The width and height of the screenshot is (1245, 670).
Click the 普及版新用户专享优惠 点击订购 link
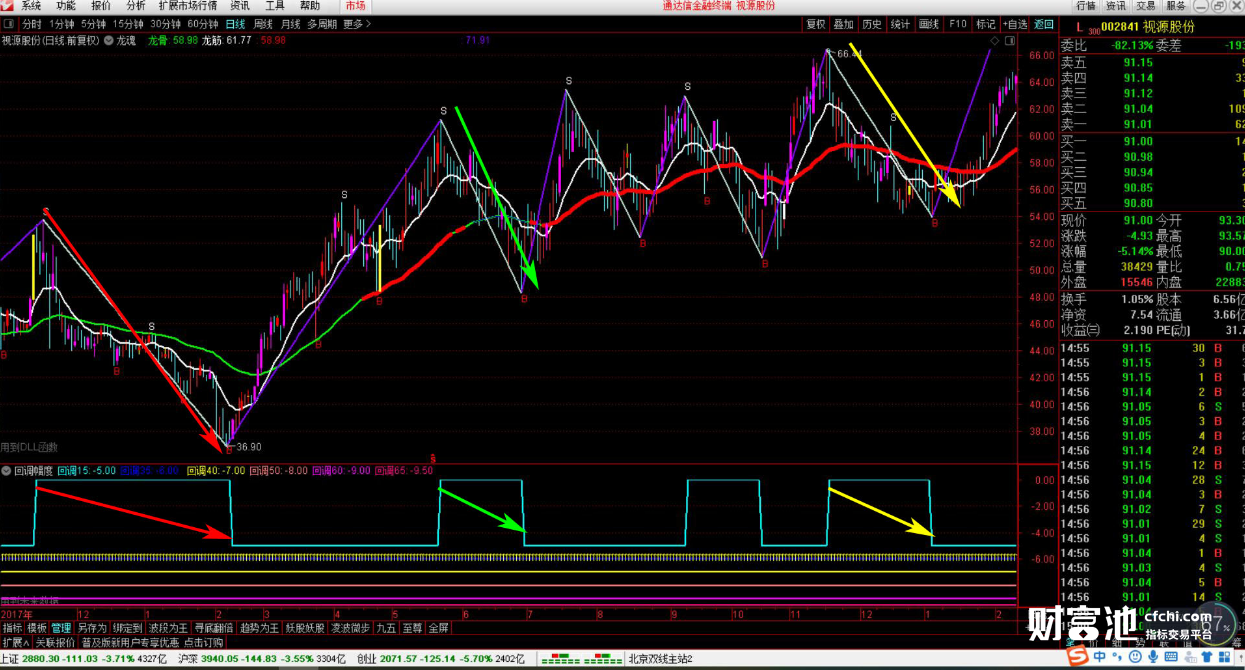point(152,642)
